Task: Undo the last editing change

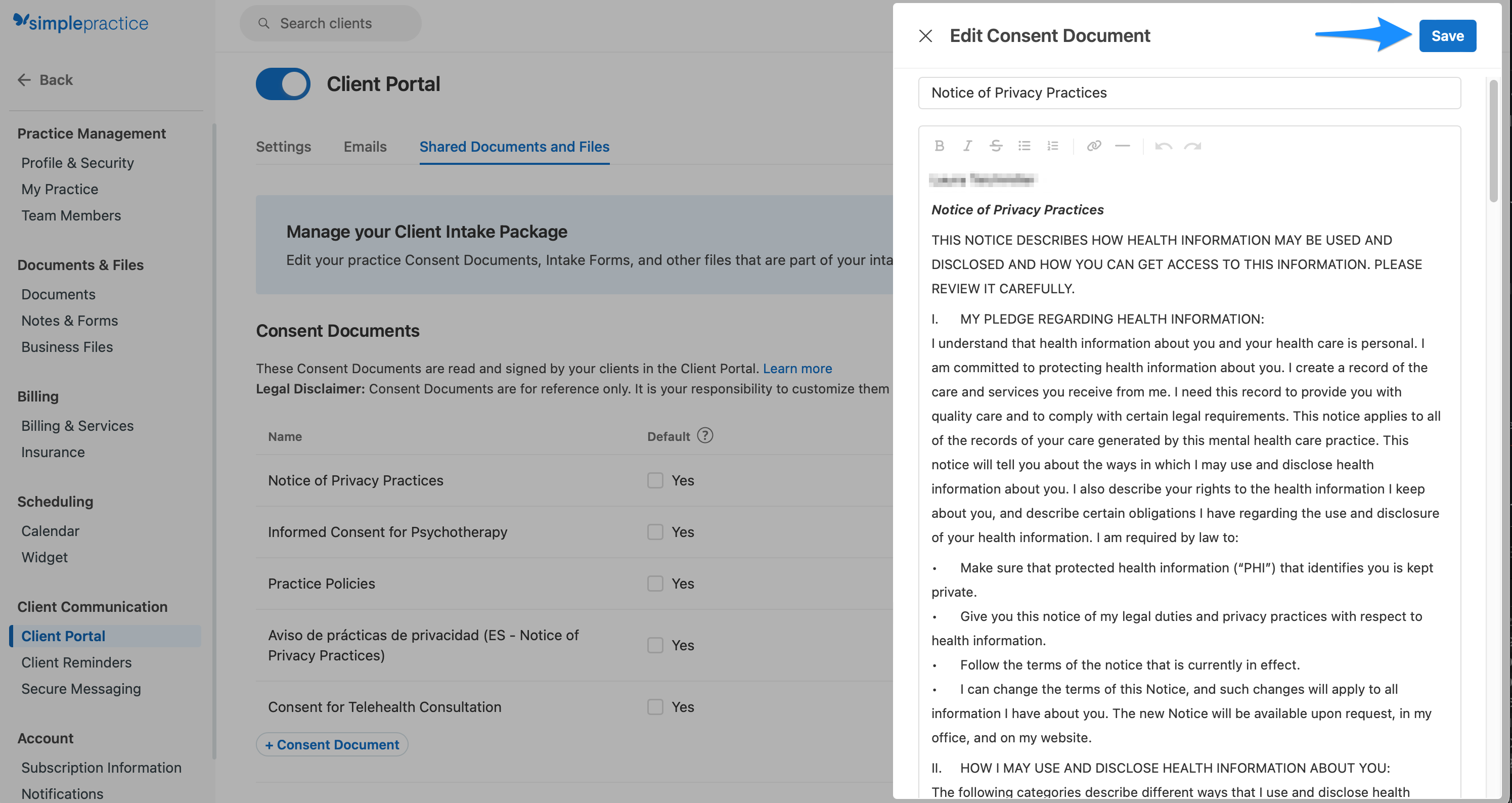Action: coord(1164,146)
